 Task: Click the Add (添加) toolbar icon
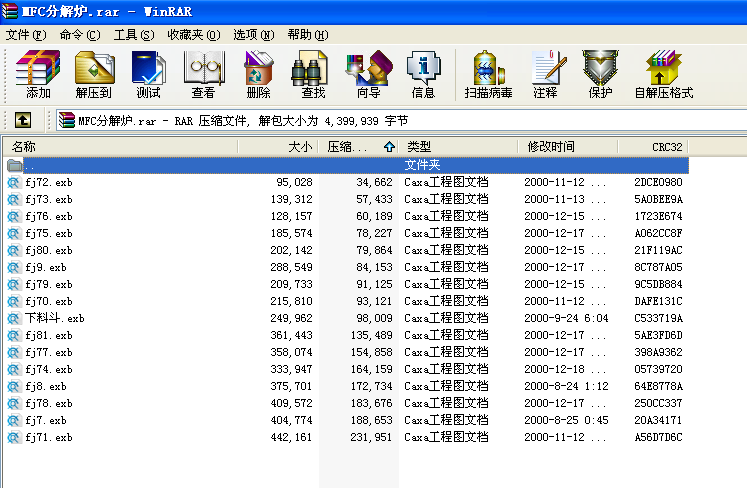[38, 75]
